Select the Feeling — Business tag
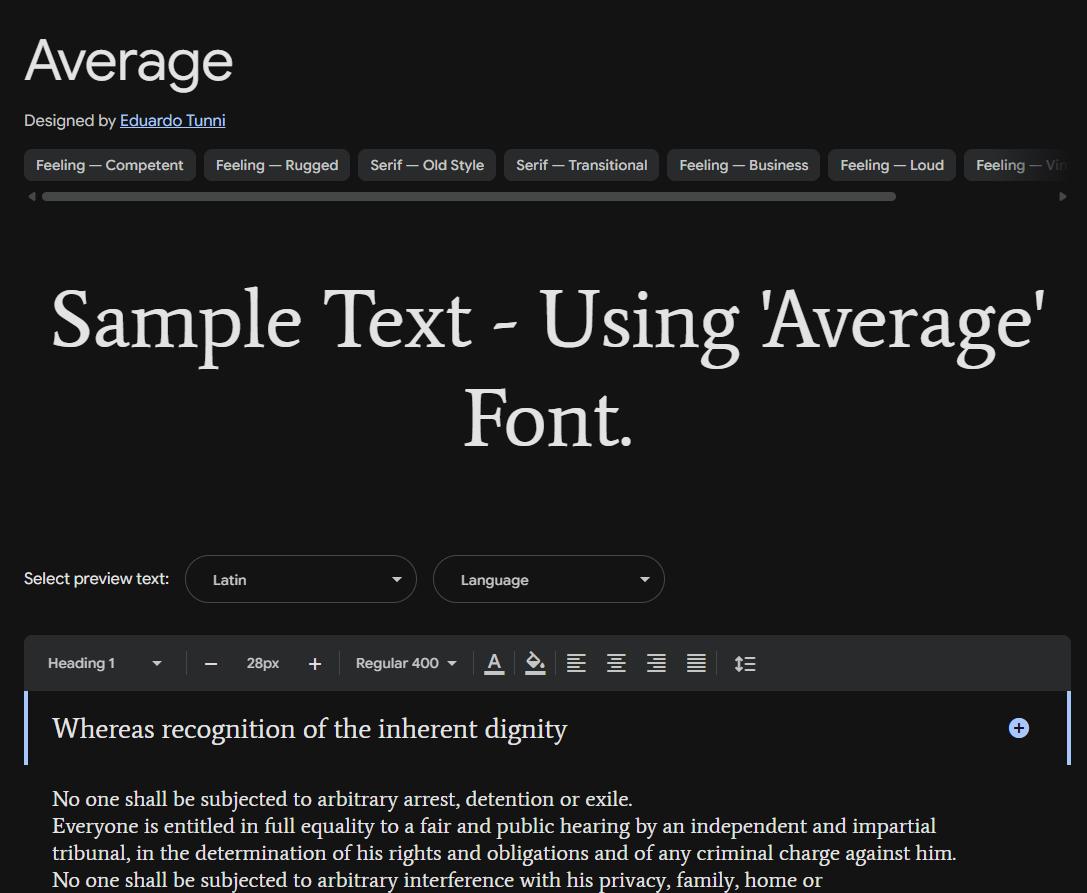 pos(744,165)
